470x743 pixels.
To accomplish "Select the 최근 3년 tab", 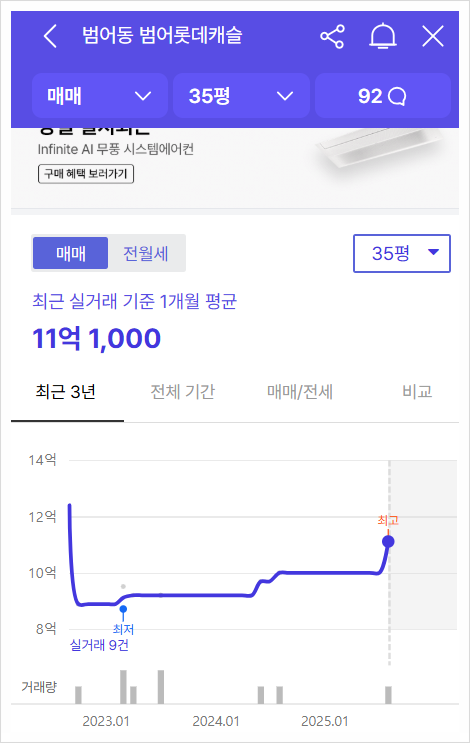I will [x=66, y=392].
